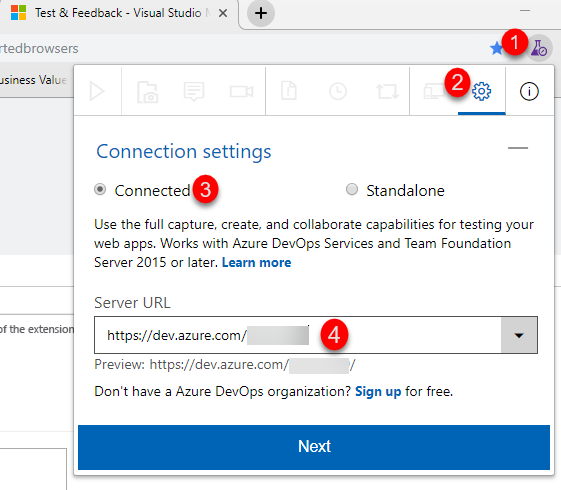Click the Sign up link

coord(378,392)
